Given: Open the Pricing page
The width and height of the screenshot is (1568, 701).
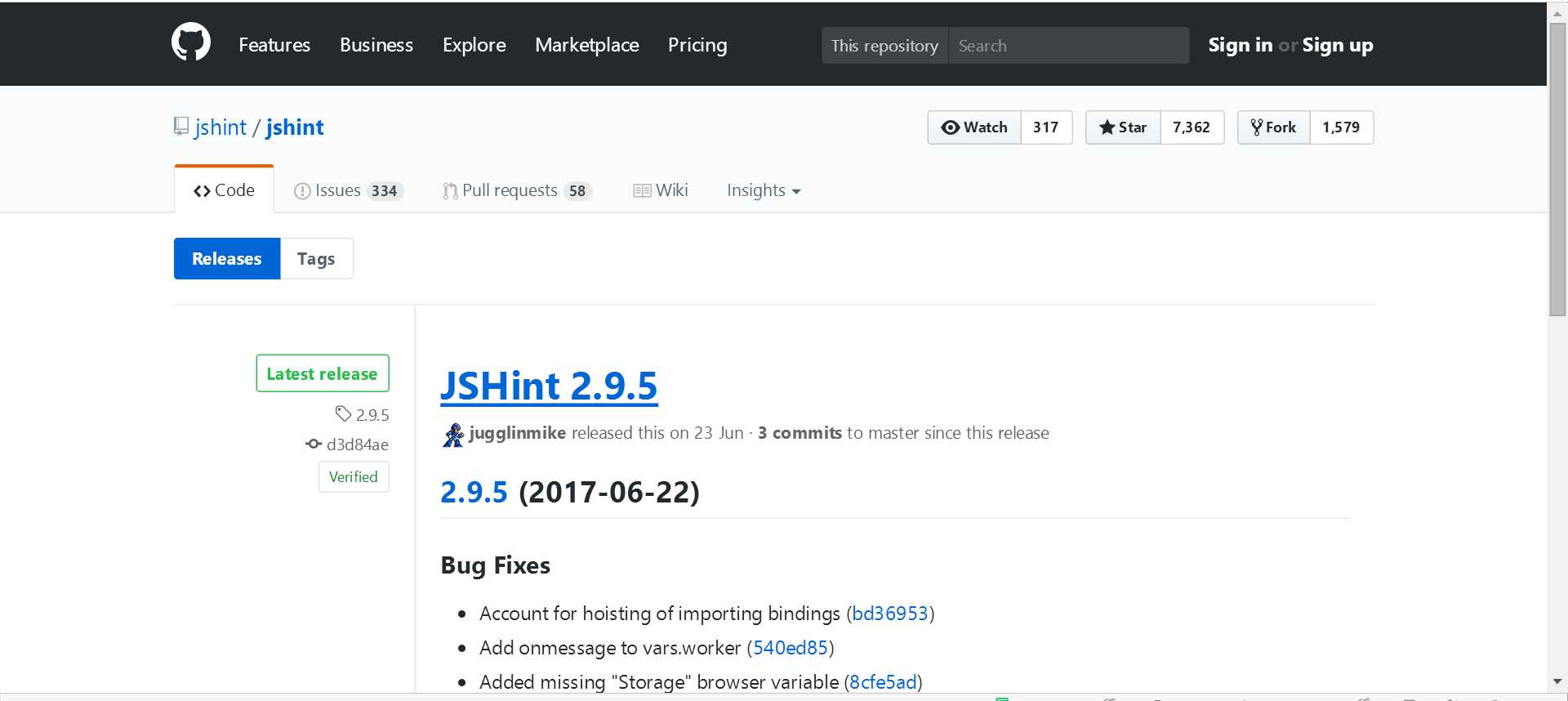Looking at the screenshot, I should pos(697,45).
